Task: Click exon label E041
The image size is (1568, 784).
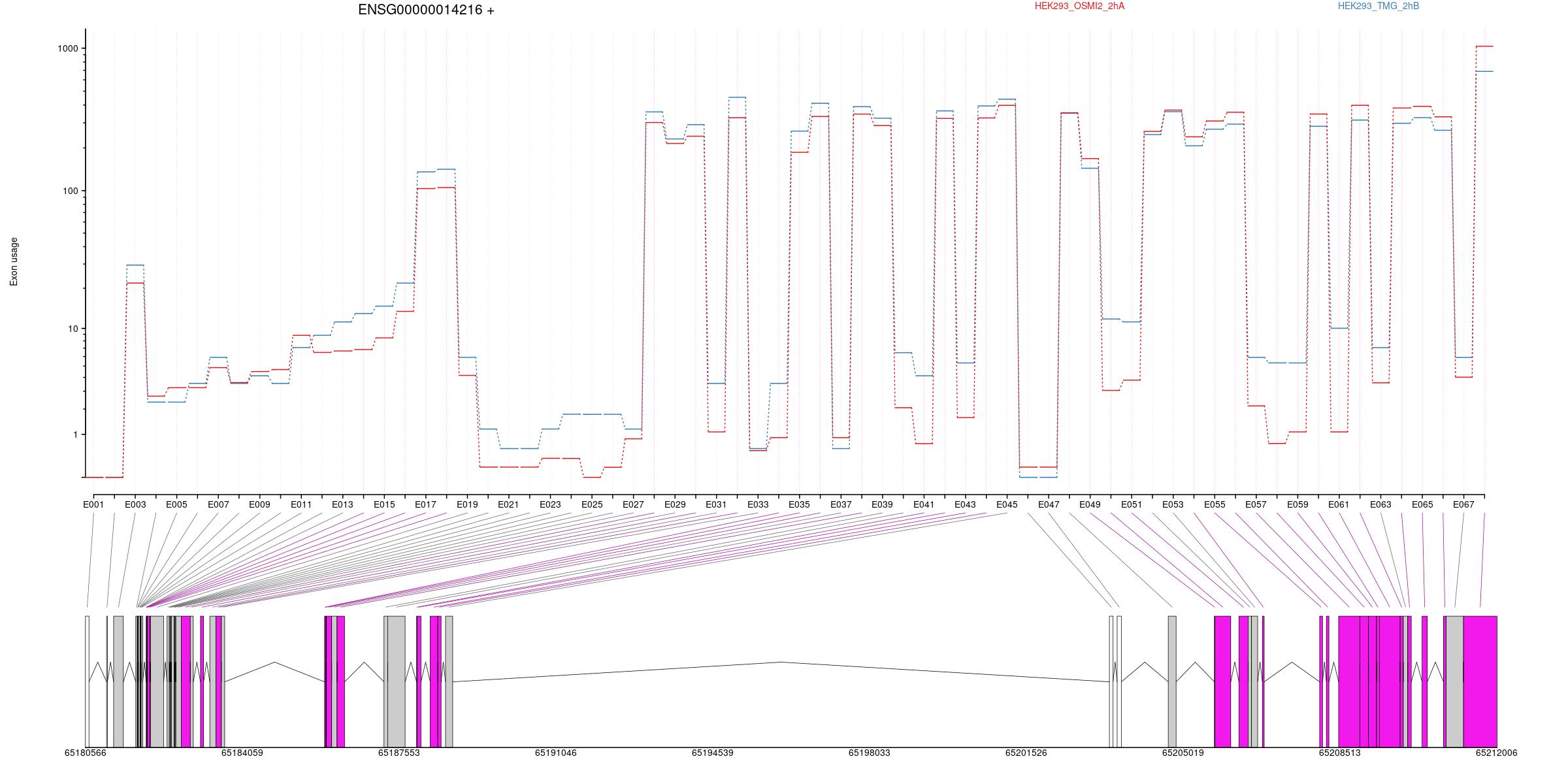Action: click(924, 504)
